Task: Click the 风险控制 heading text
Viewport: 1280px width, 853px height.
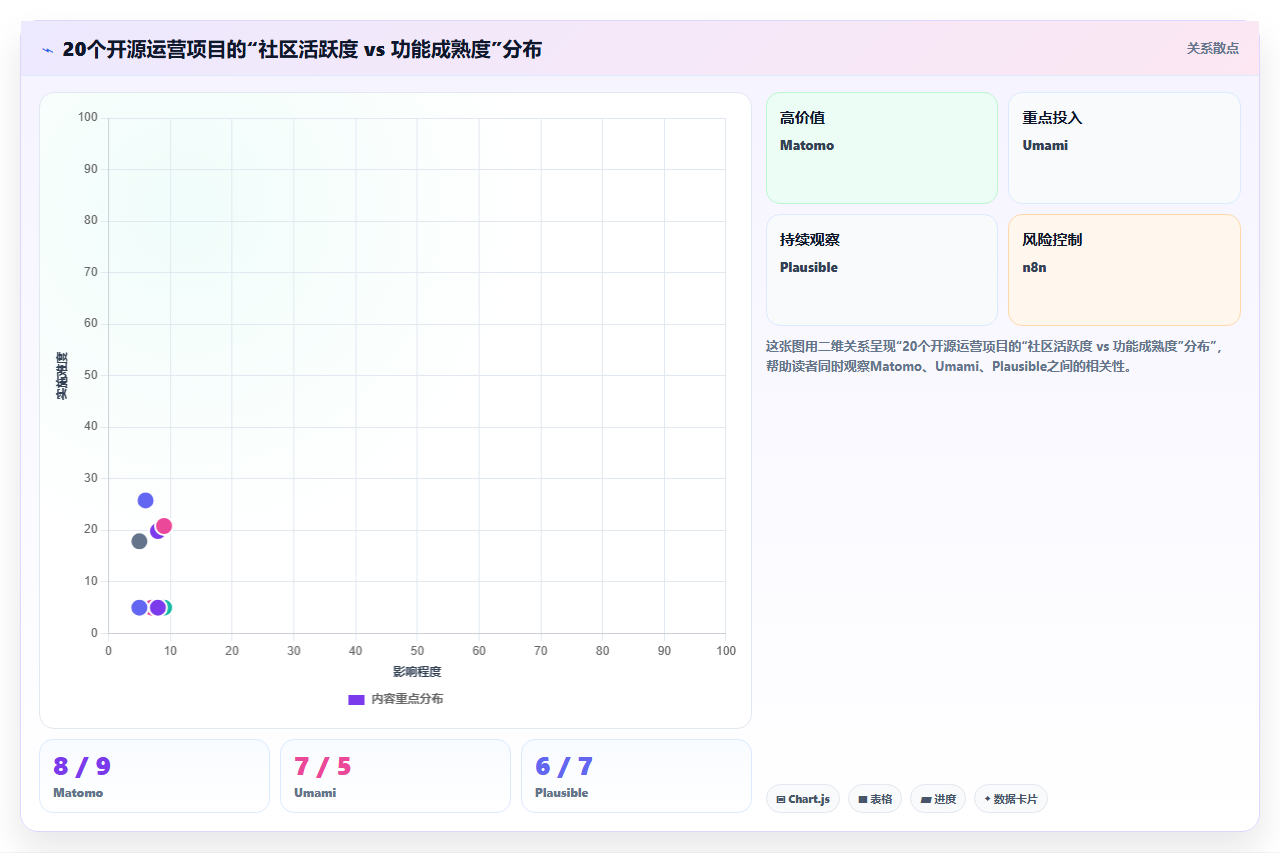Action: 1052,240
